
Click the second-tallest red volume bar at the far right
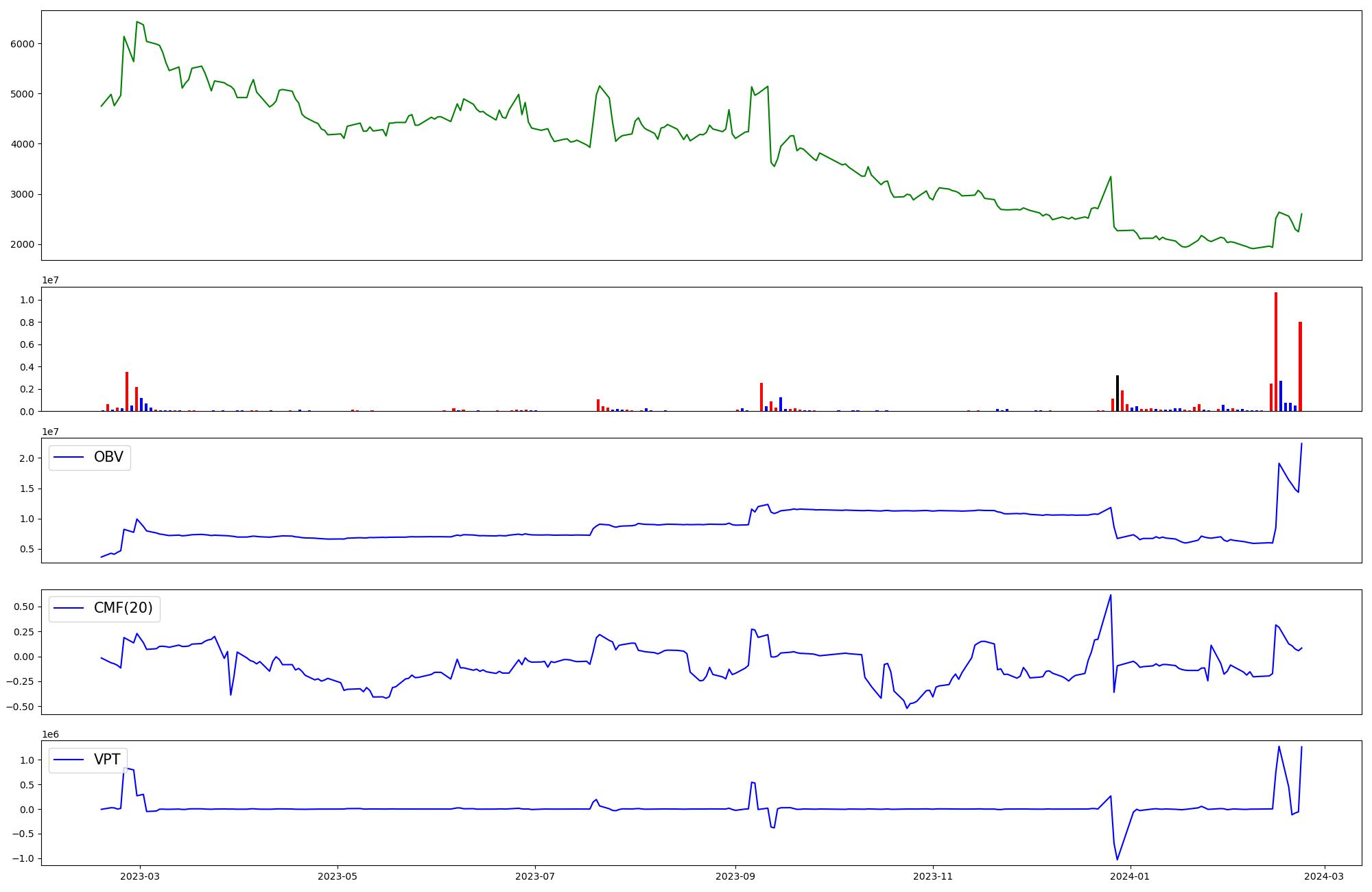click(x=1300, y=366)
